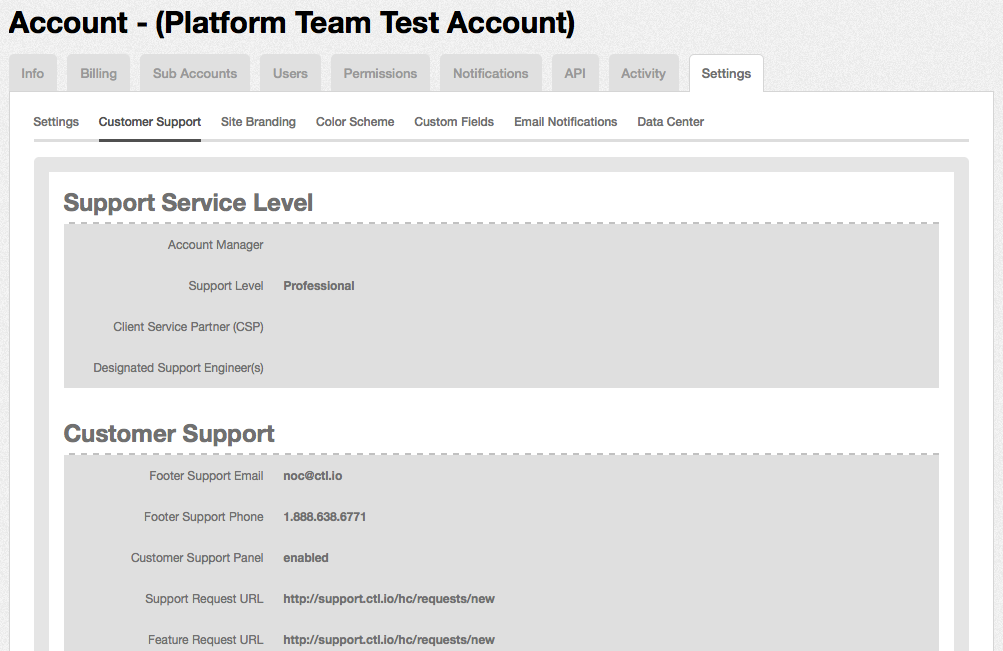
Task: Select the Users tab
Action: (289, 72)
